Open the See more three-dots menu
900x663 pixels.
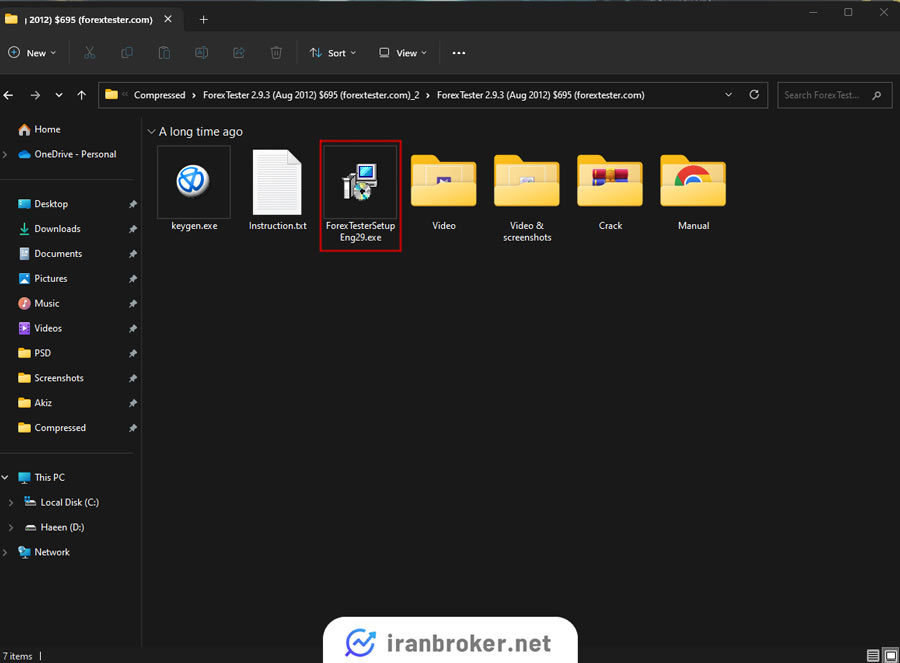[x=459, y=53]
